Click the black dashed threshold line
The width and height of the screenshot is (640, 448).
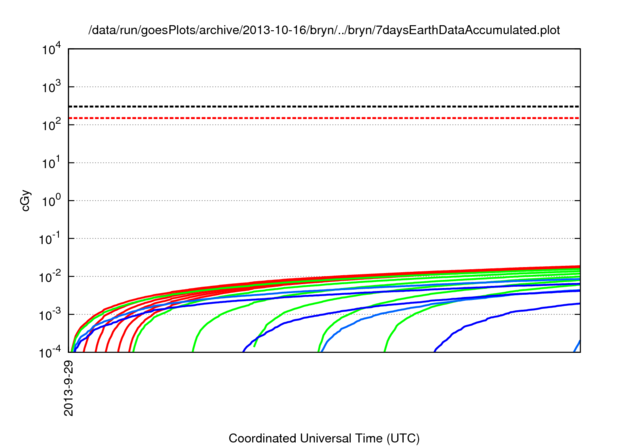pyautogui.click(x=324, y=106)
